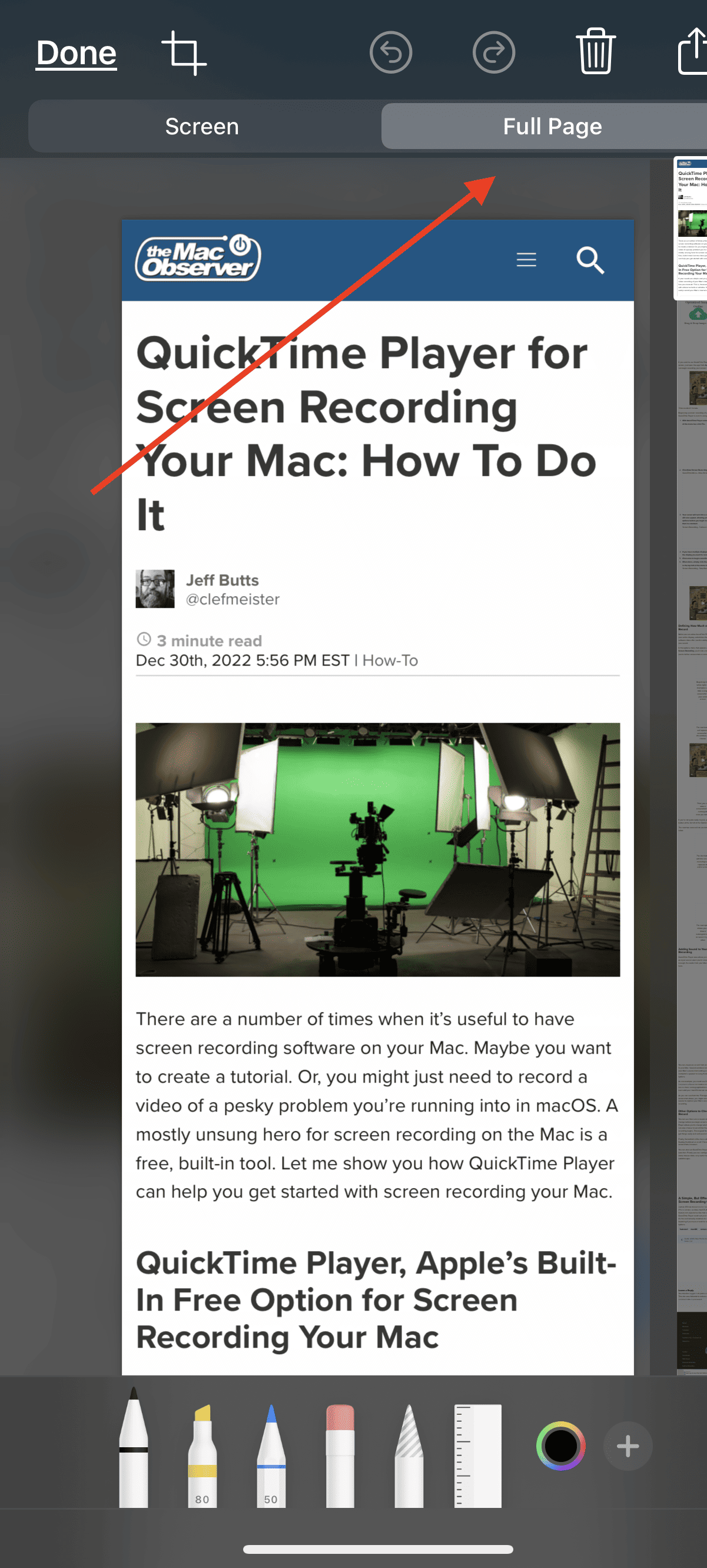Undo the last markup action
The width and height of the screenshot is (707, 1568).
(x=391, y=53)
